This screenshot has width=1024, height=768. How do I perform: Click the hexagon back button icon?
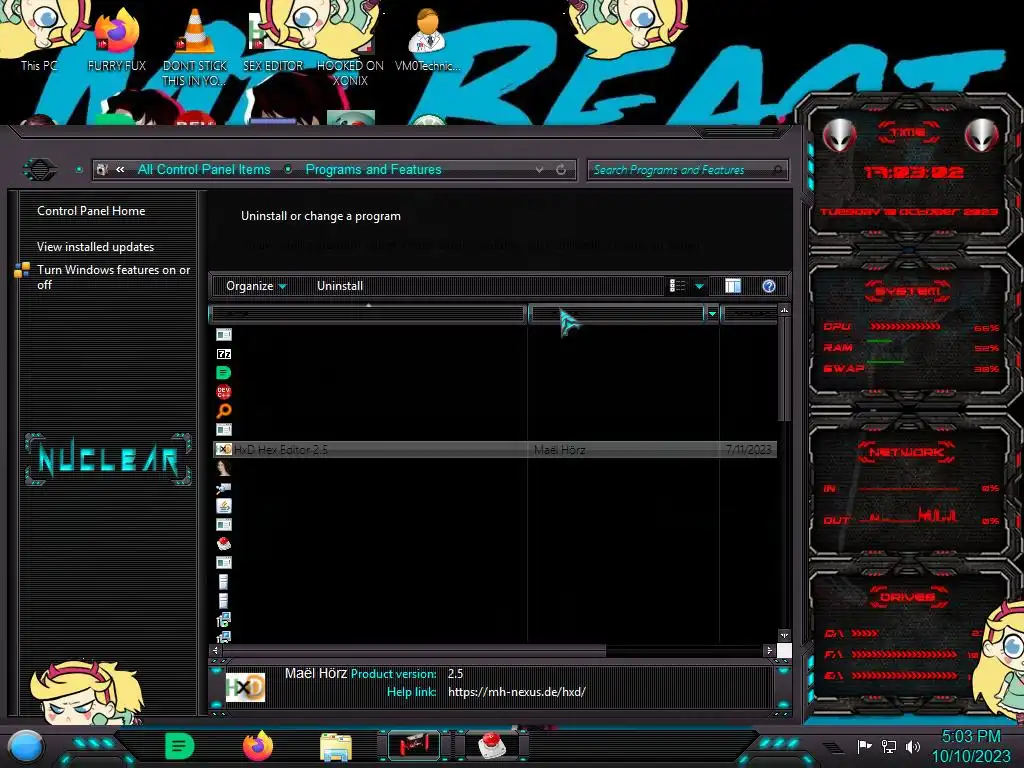(x=40, y=170)
